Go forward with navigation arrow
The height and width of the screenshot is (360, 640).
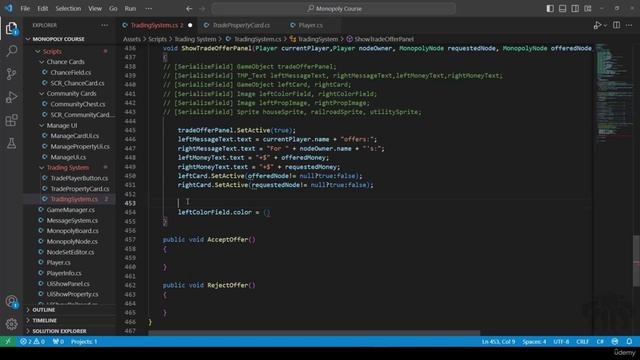click(x=202, y=9)
